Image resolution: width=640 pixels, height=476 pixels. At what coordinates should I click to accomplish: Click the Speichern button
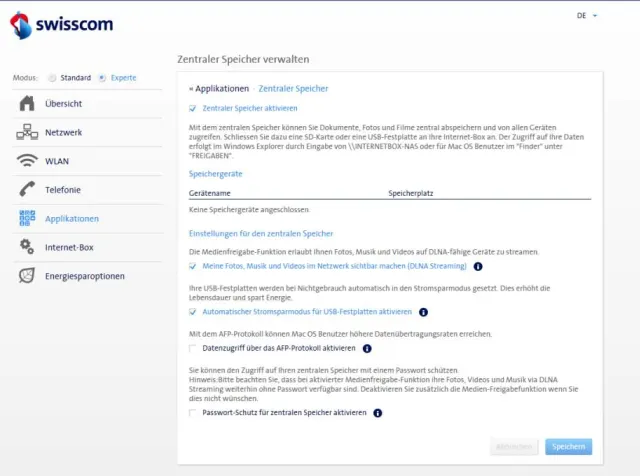pyautogui.click(x=568, y=446)
